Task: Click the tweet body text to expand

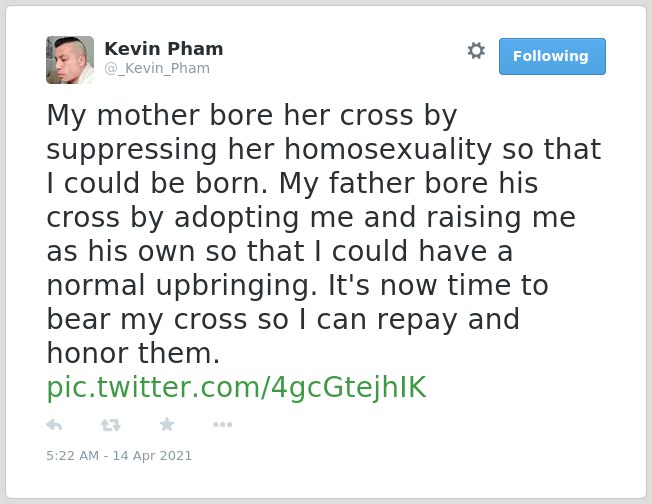Action: pyautogui.click(x=324, y=234)
